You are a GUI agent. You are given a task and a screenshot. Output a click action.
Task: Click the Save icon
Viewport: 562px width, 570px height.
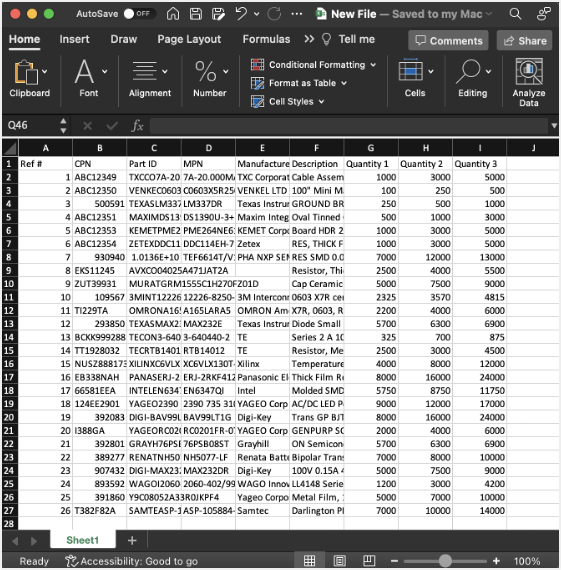(196, 14)
